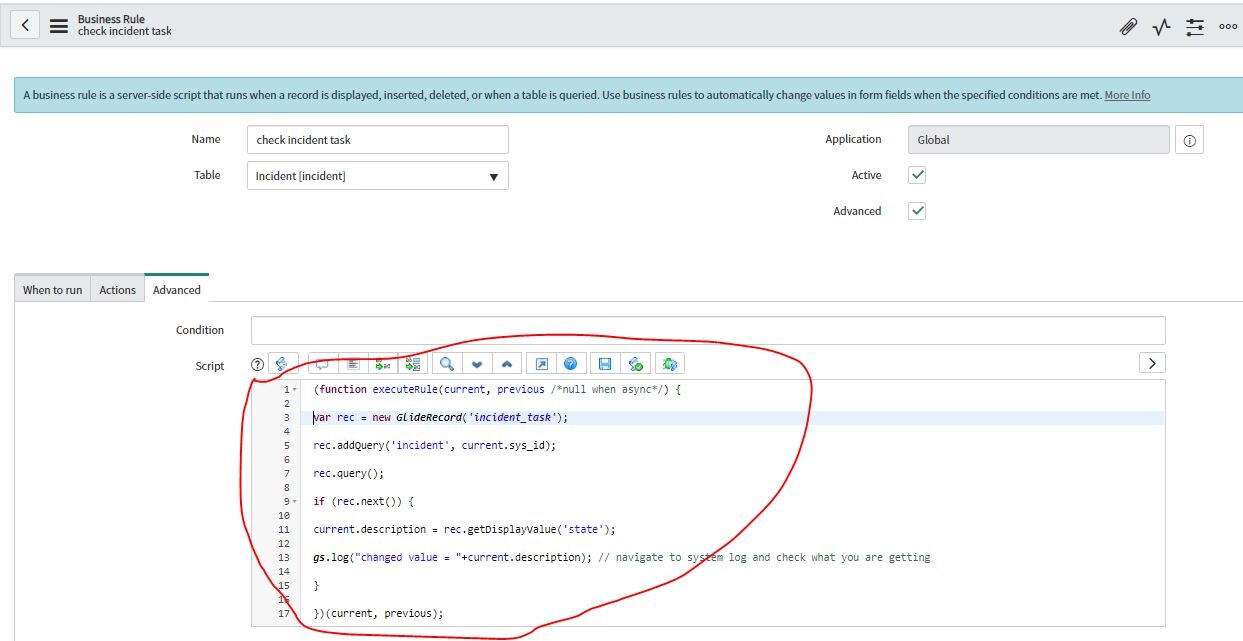The height and width of the screenshot is (641, 1243).
Task: Click code line 'rec.query();'
Action: (348, 474)
